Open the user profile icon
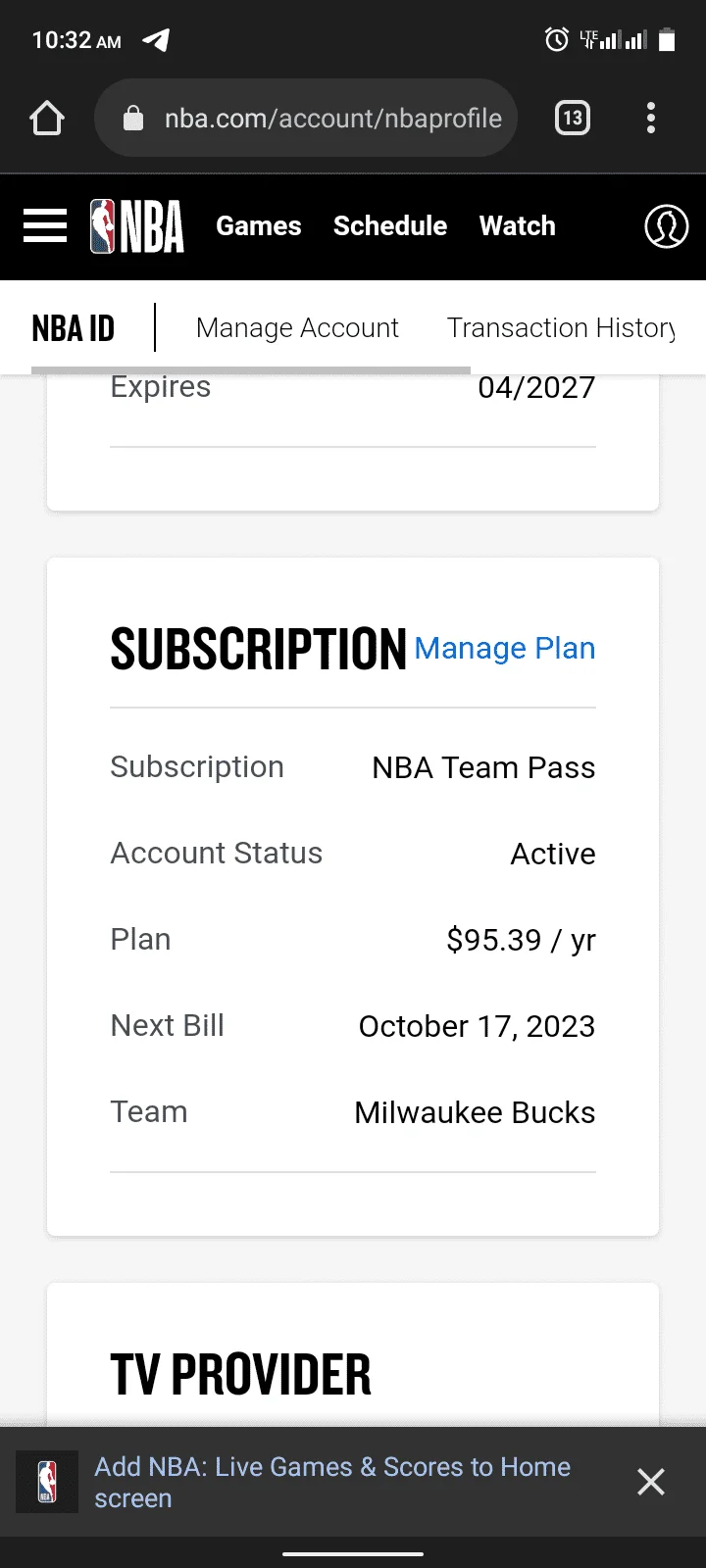Screen dimensions: 706x1568 666,226
